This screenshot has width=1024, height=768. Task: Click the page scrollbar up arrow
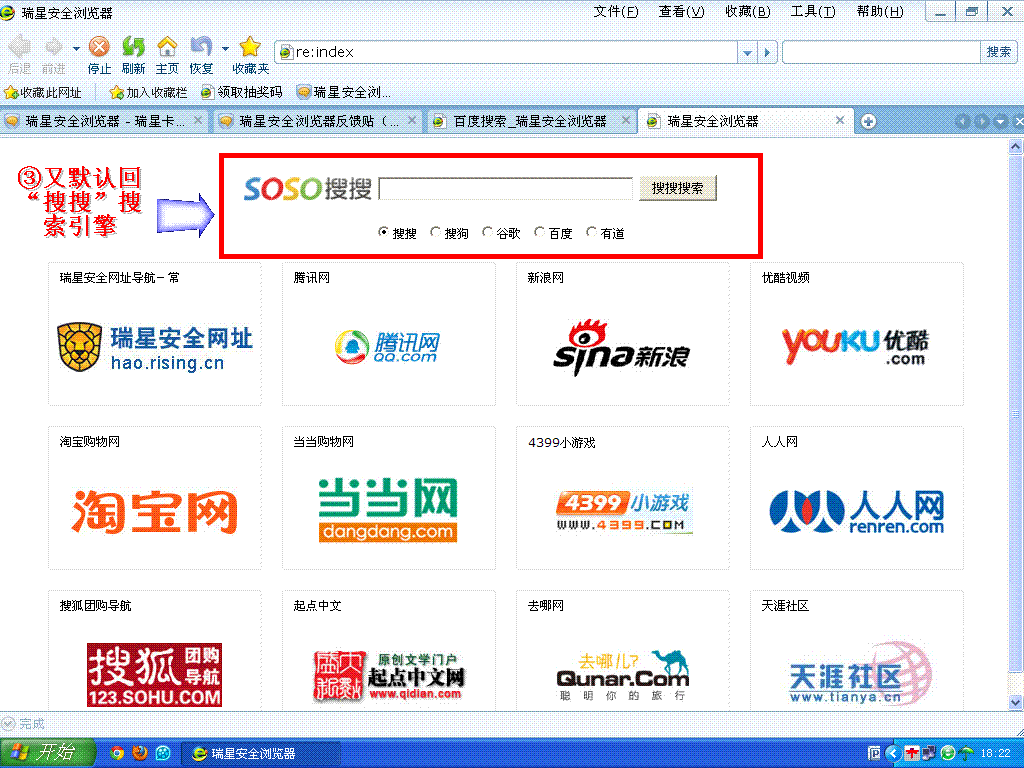tap(1015, 146)
